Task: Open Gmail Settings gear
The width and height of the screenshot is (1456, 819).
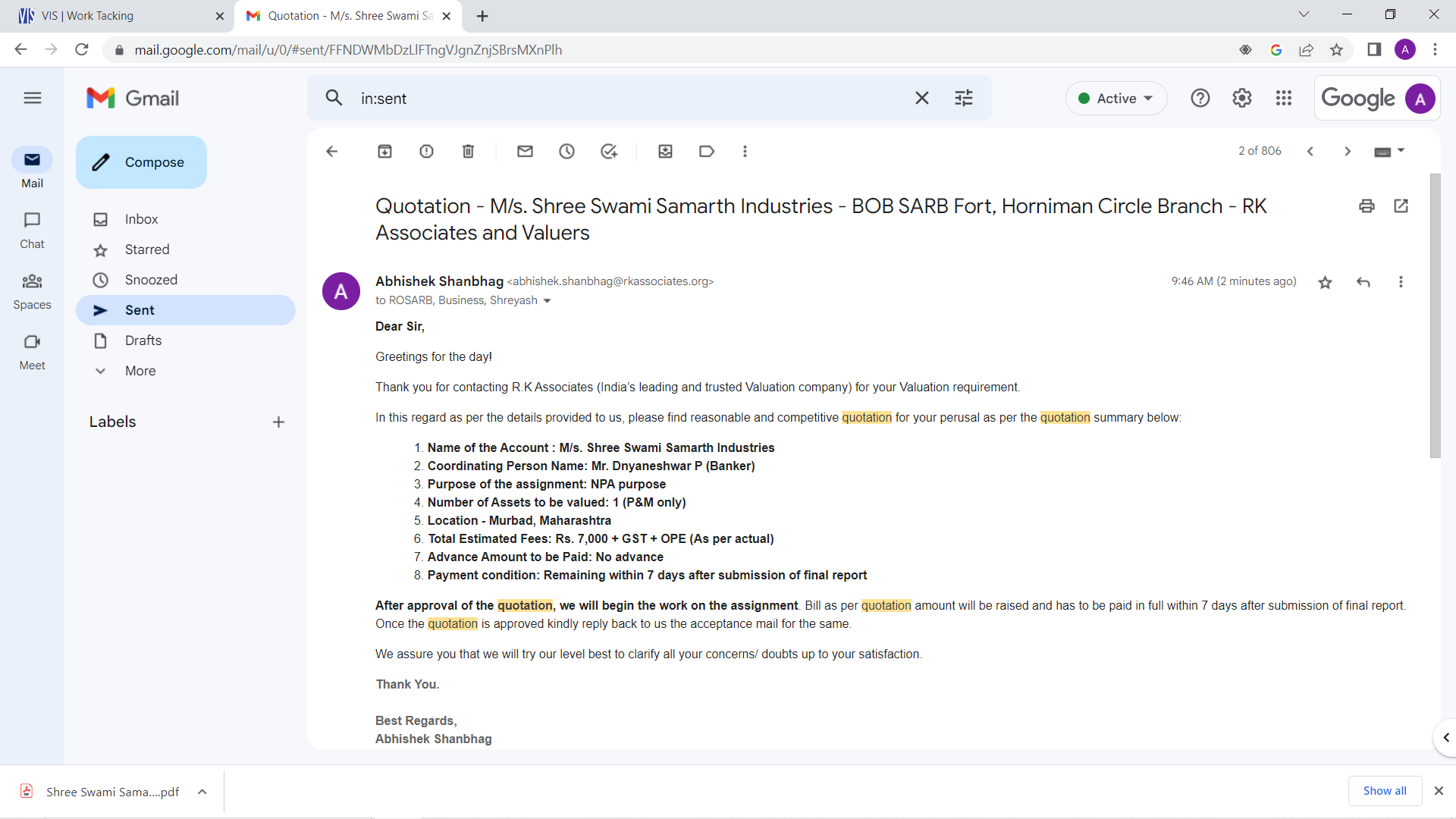Action: click(1242, 98)
